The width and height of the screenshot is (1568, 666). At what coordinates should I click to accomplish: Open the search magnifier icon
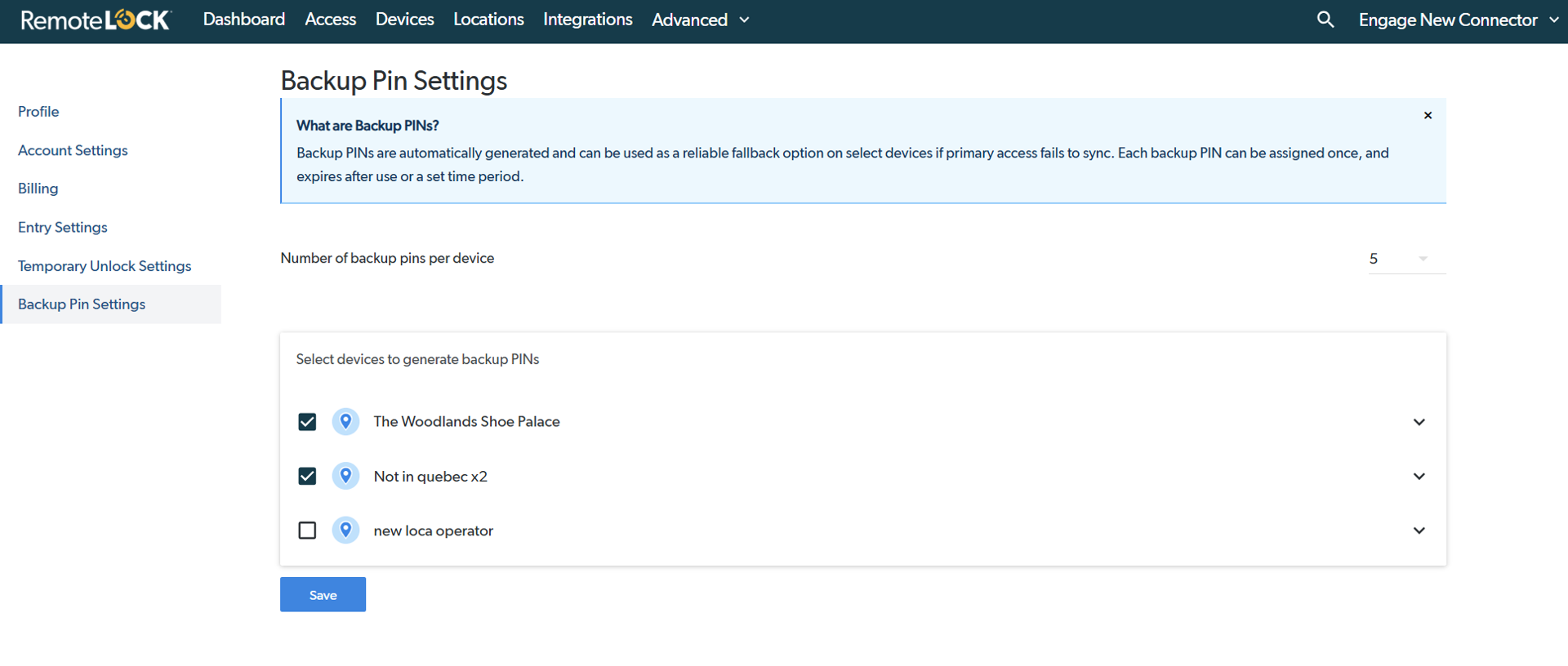(x=1325, y=20)
